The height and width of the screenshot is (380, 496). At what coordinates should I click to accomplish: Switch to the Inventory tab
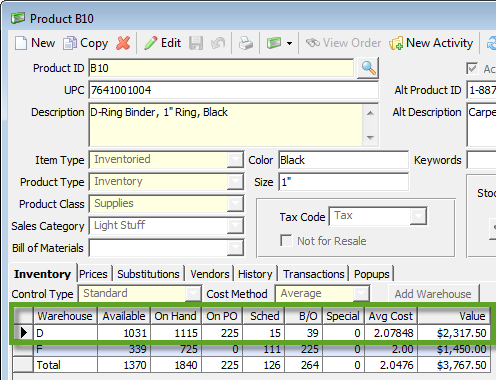coord(42,274)
